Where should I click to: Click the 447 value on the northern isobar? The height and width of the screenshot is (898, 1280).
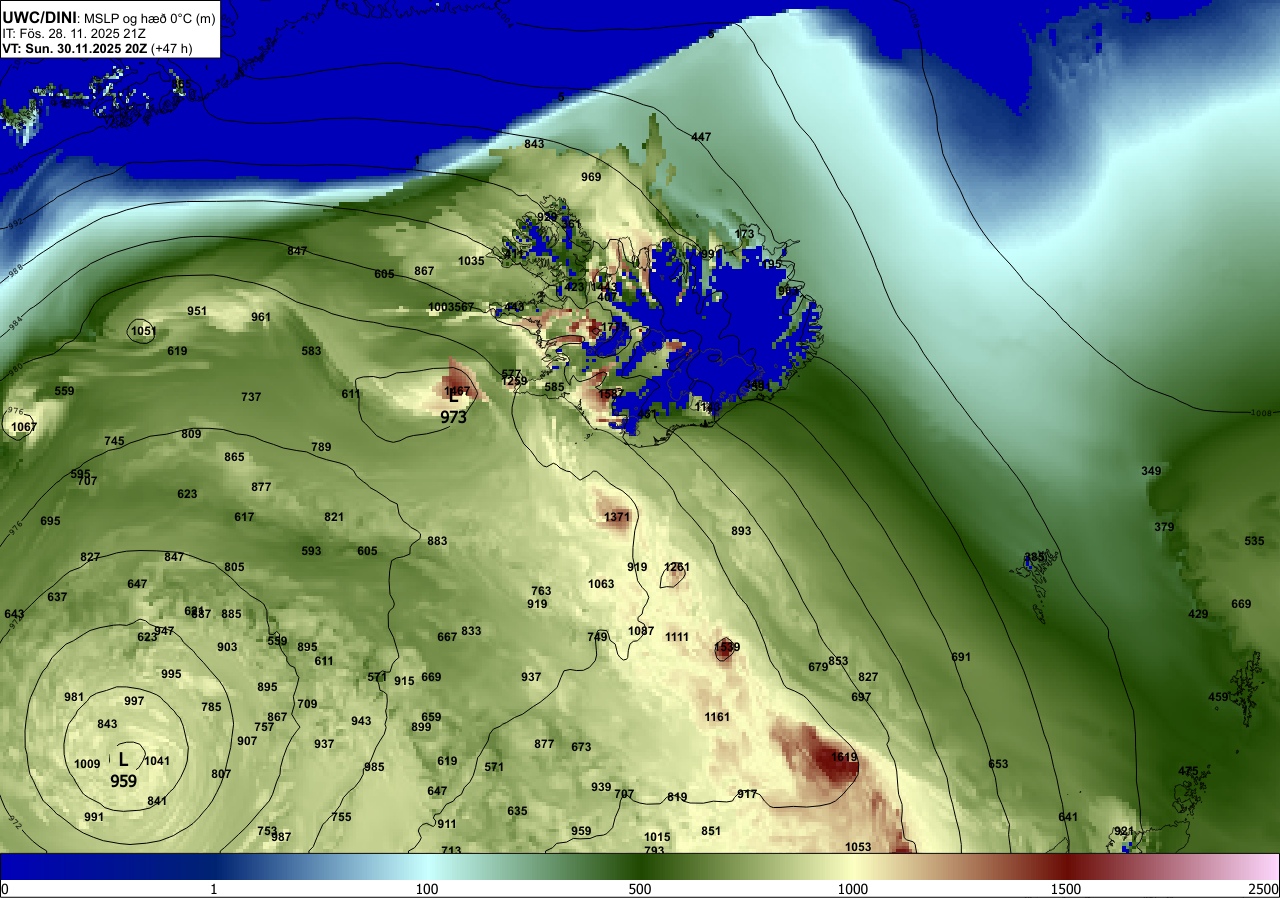(x=701, y=137)
